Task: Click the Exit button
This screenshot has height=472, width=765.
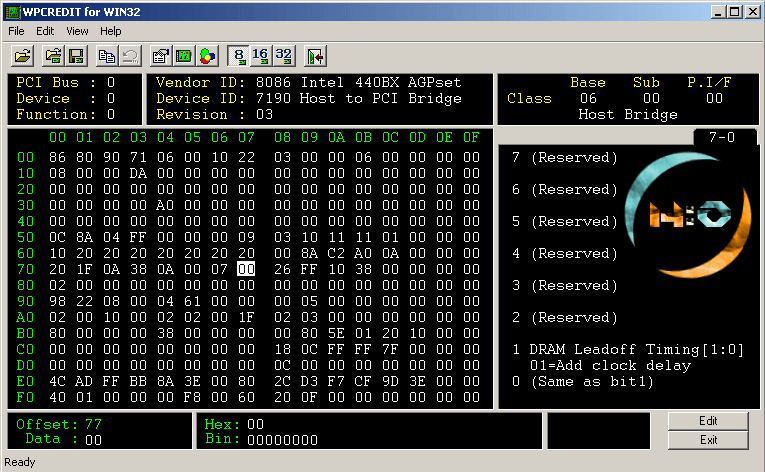Action: [708, 440]
